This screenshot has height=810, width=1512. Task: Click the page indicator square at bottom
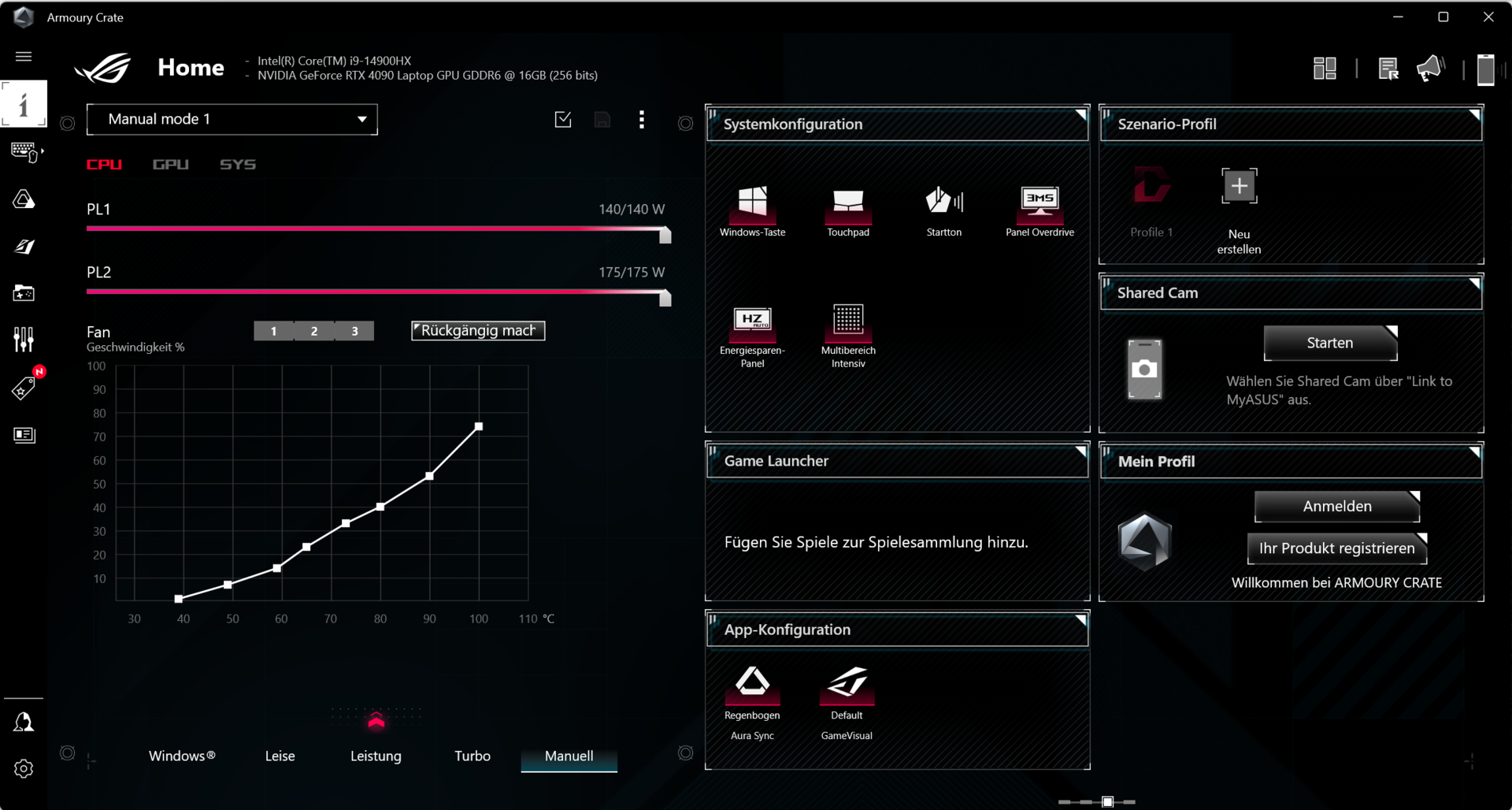[x=1107, y=802]
